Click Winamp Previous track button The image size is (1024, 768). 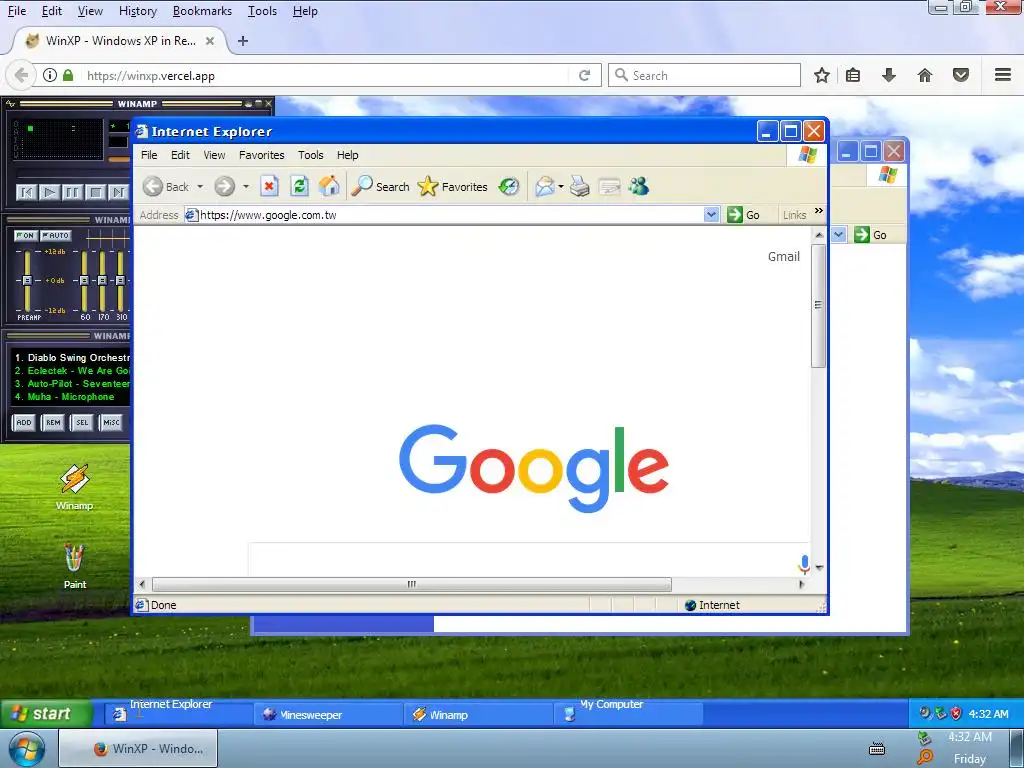click(26, 193)
